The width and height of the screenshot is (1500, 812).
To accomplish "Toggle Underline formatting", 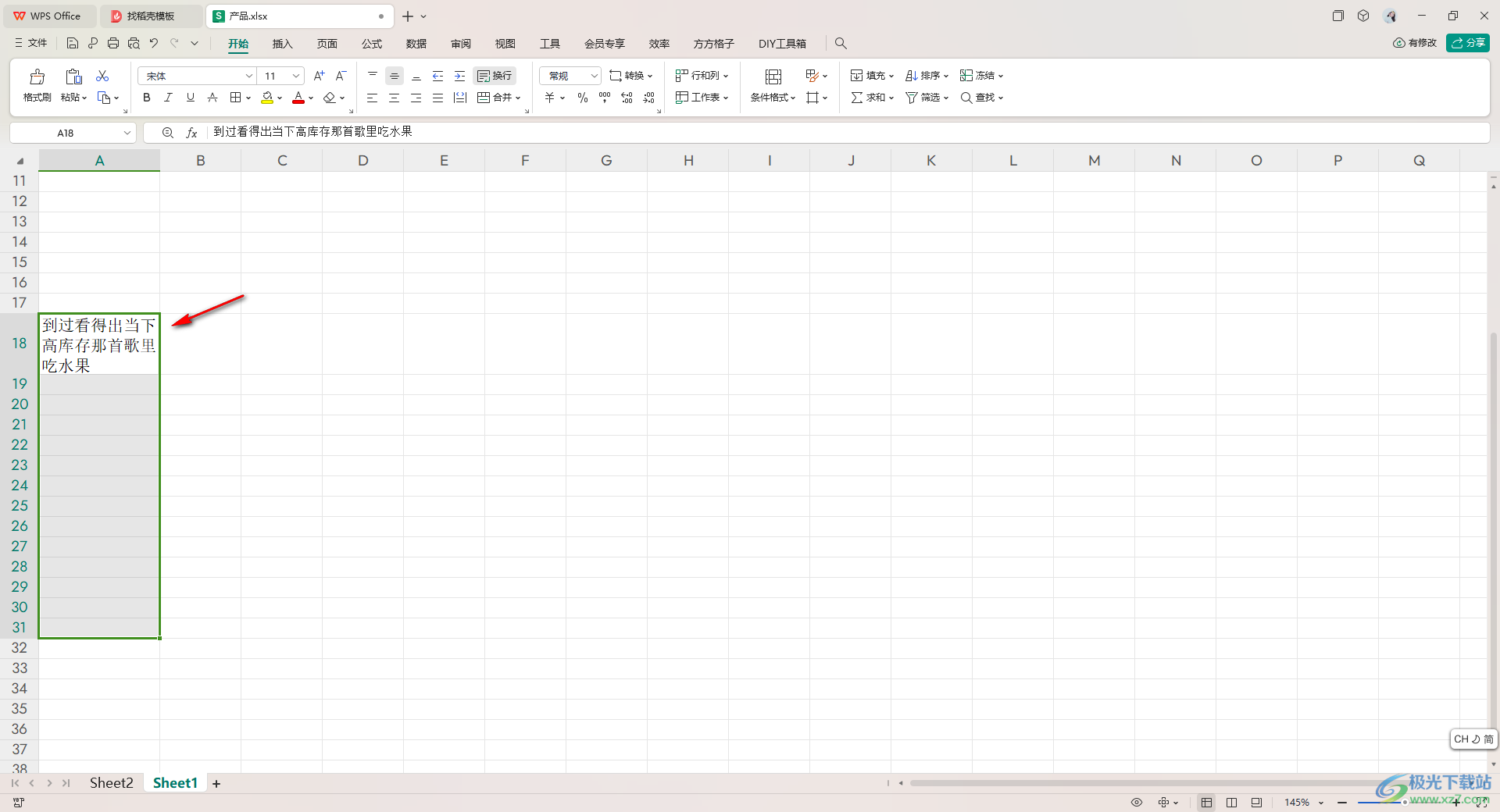I will pos(190,98).
